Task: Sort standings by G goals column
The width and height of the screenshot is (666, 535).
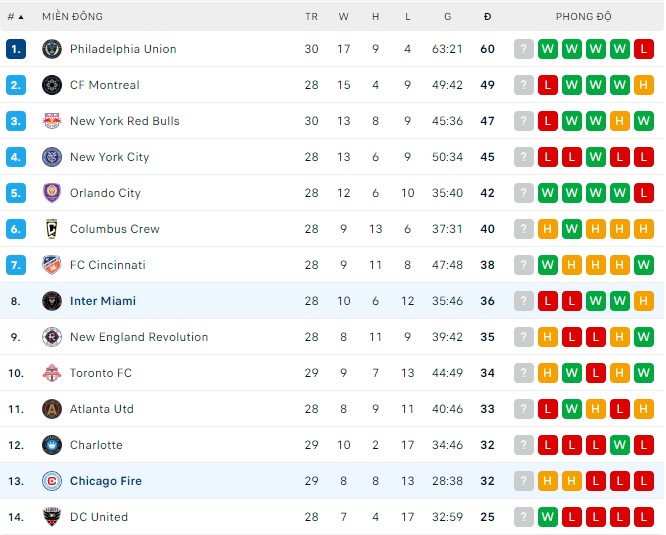Action: tap(447, 16)
